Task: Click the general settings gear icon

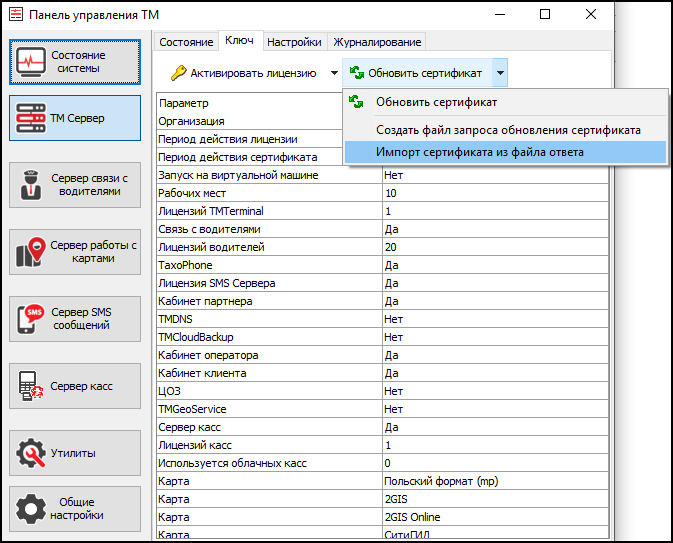Action: coord(32,508)
